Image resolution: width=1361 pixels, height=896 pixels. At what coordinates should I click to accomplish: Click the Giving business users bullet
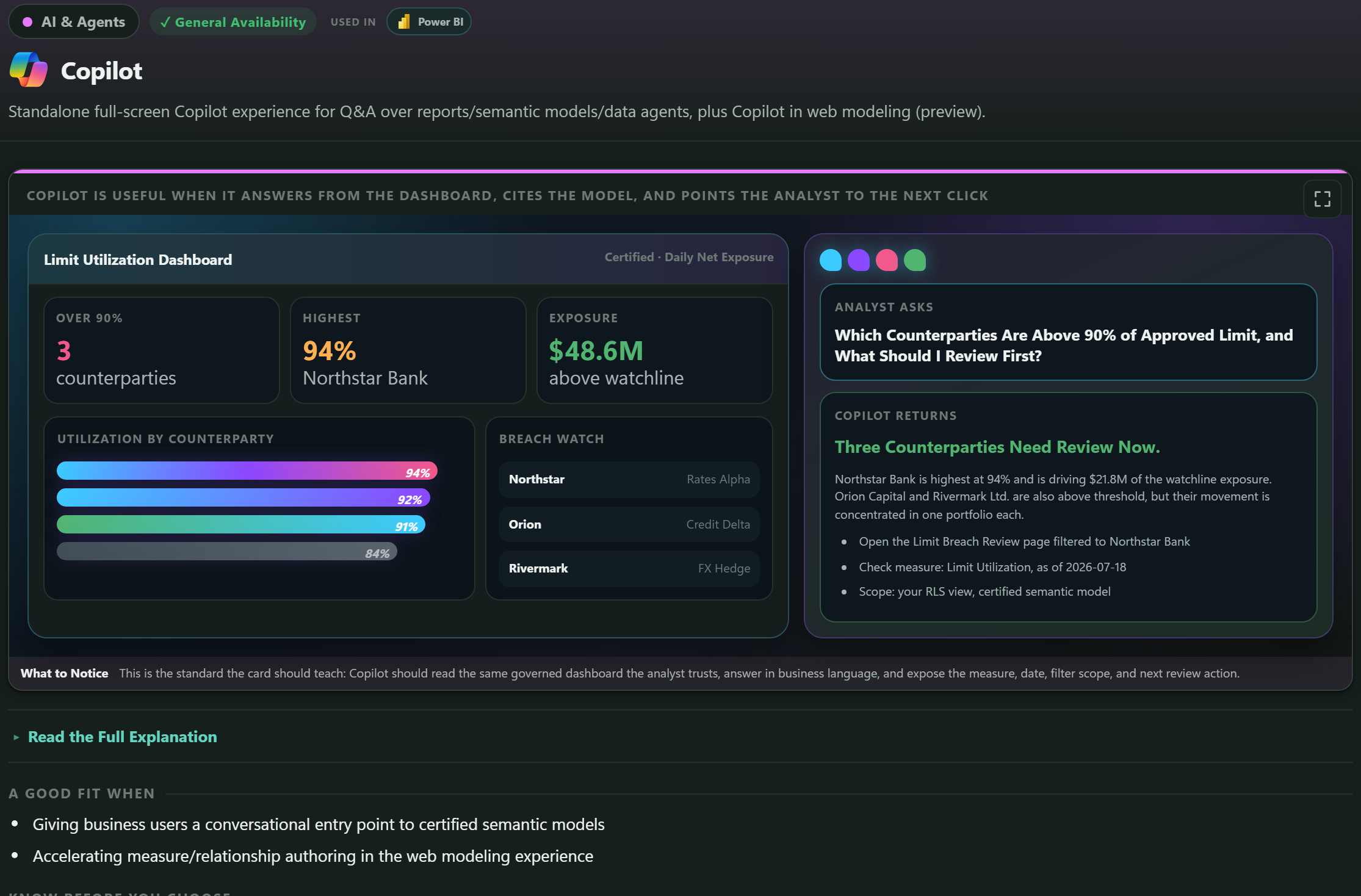[319, 824]
